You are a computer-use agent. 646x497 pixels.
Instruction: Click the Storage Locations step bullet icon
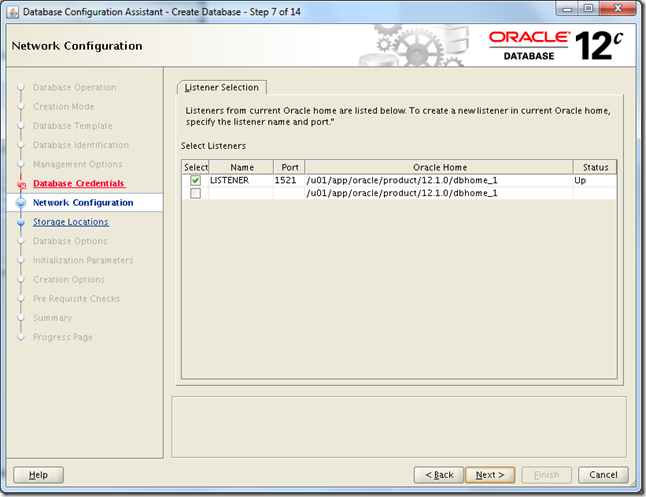pos(21,222)
